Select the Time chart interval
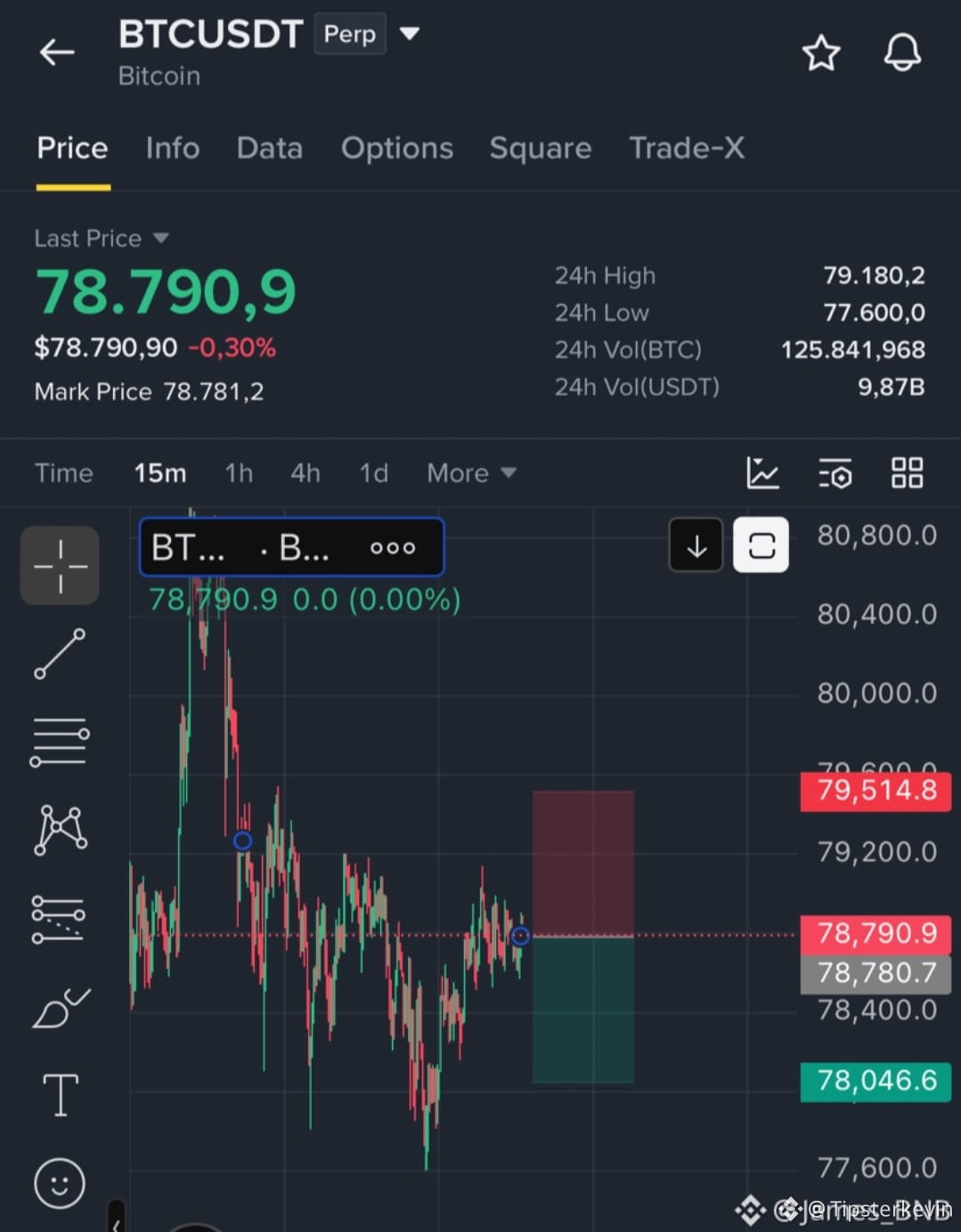Viewport: 961px width, 1232px height. click(x=63, y=473)
